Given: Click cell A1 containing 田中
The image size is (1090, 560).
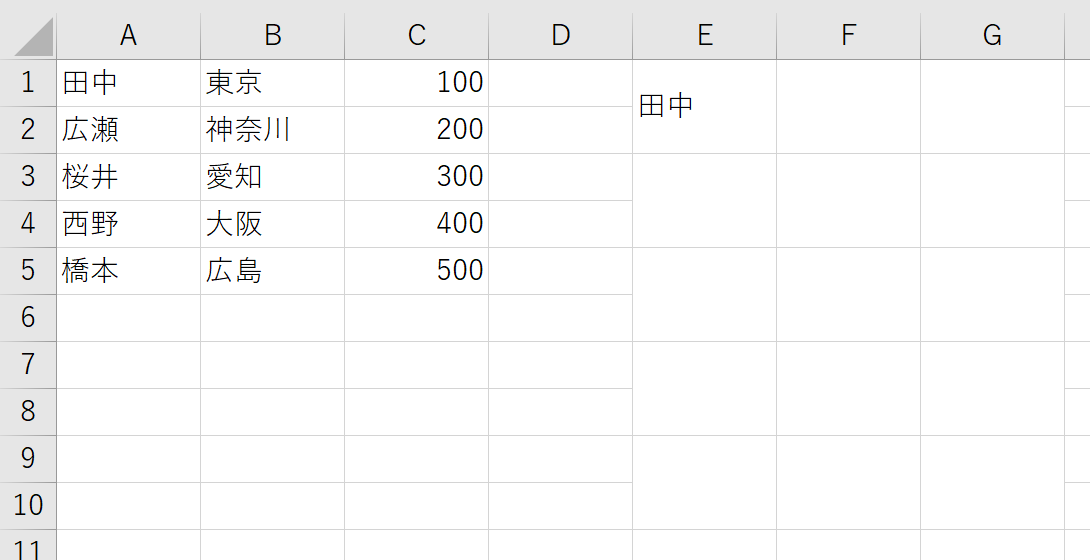Looking at the screenshot, I should (128, 82).
